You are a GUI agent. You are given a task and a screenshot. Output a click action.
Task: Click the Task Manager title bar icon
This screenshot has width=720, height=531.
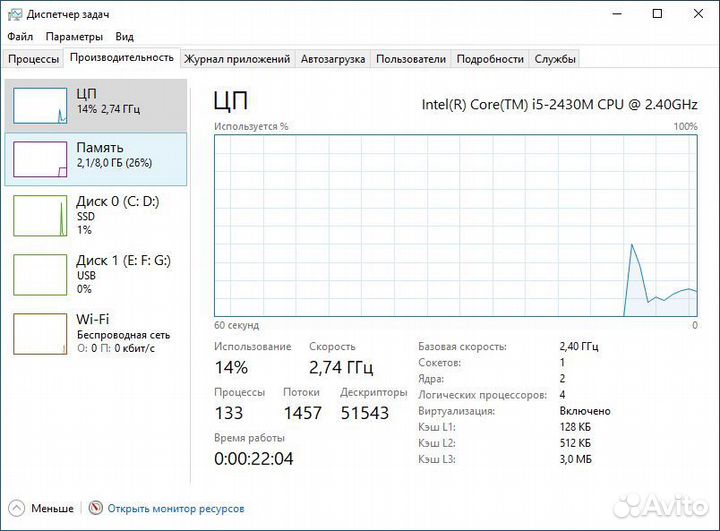[15, 15]
